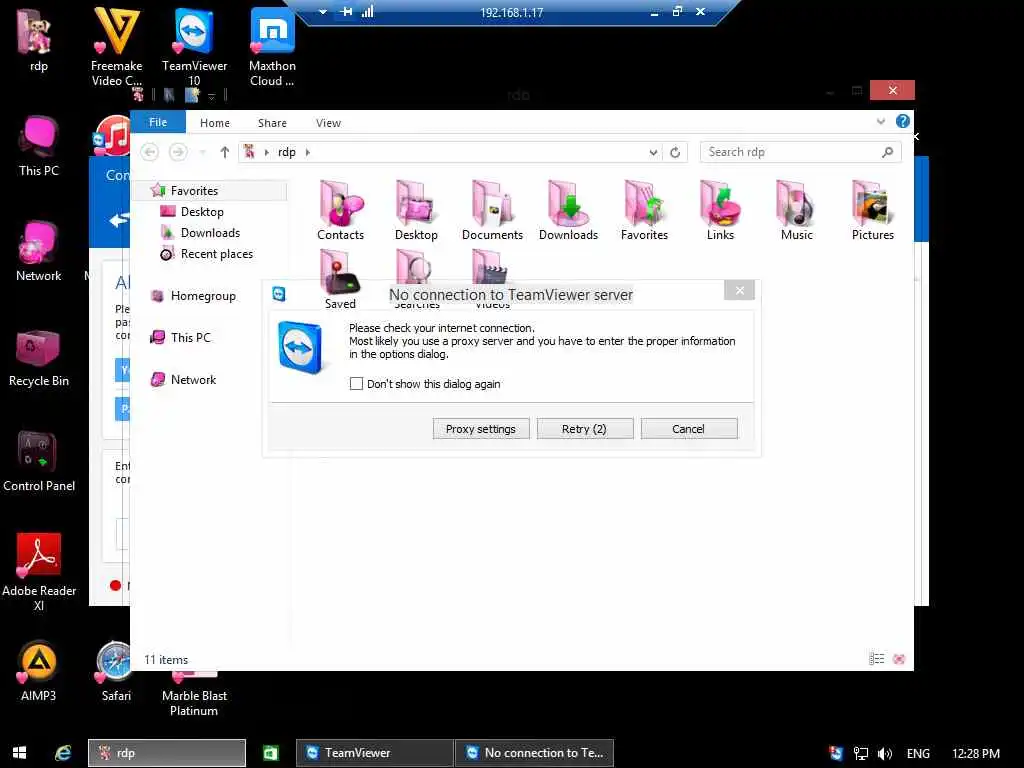This screenshot has height=768, width=1024.
Task: Switch to large icons view in status bar
Action: pos(899,659)
